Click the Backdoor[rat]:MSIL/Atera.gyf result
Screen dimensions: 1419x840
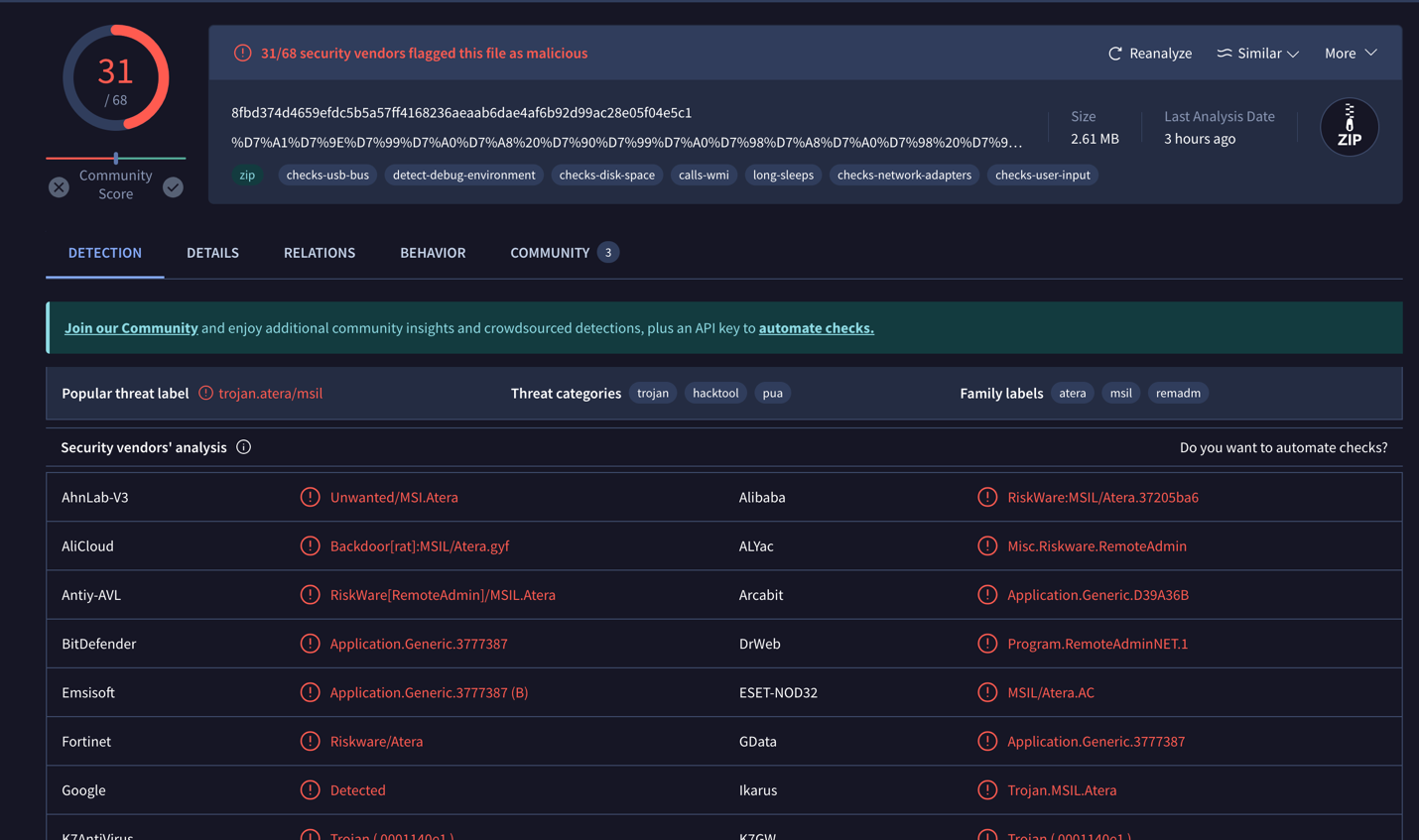point(420,545)
